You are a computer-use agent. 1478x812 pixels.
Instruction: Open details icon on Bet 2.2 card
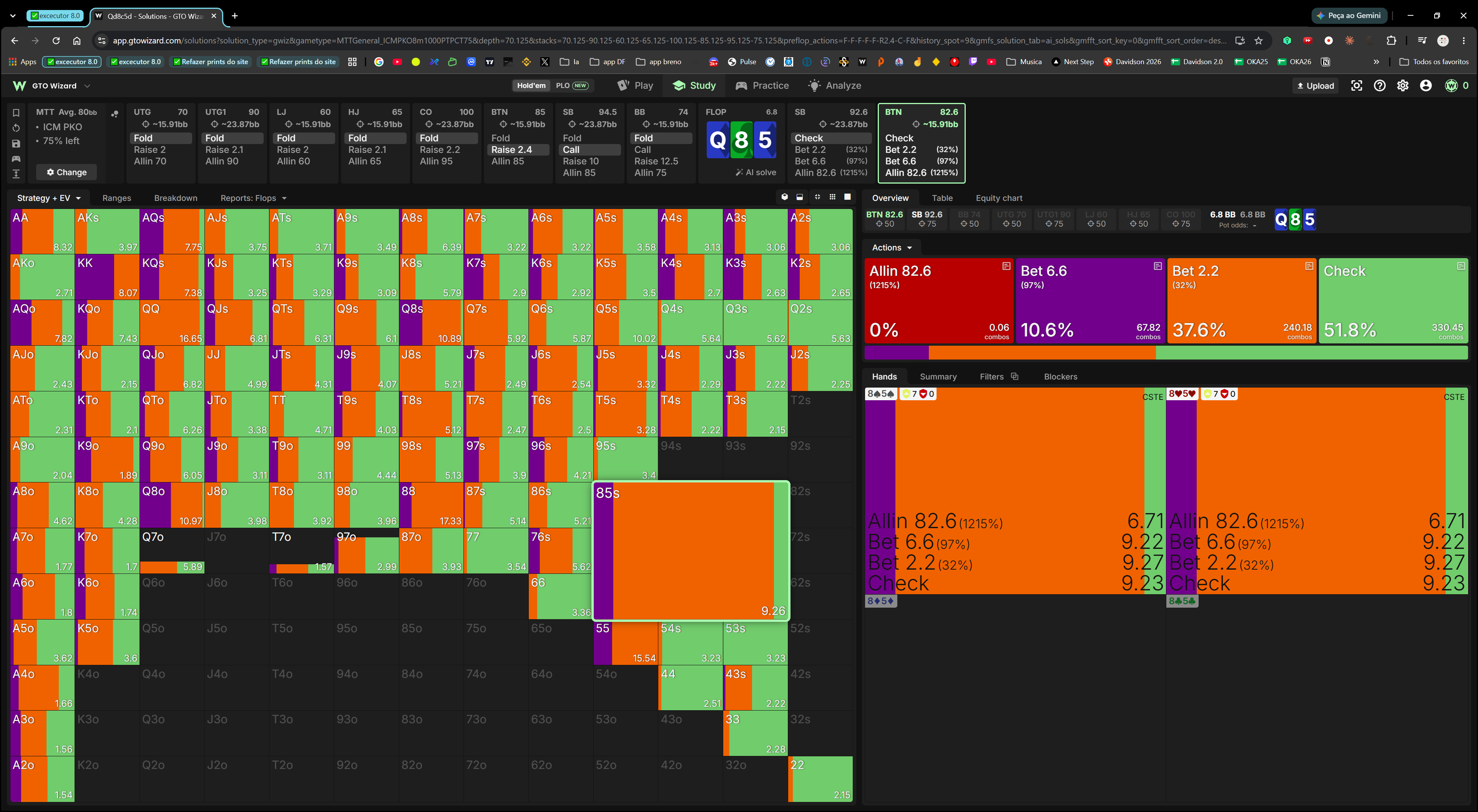point(1309,266)
